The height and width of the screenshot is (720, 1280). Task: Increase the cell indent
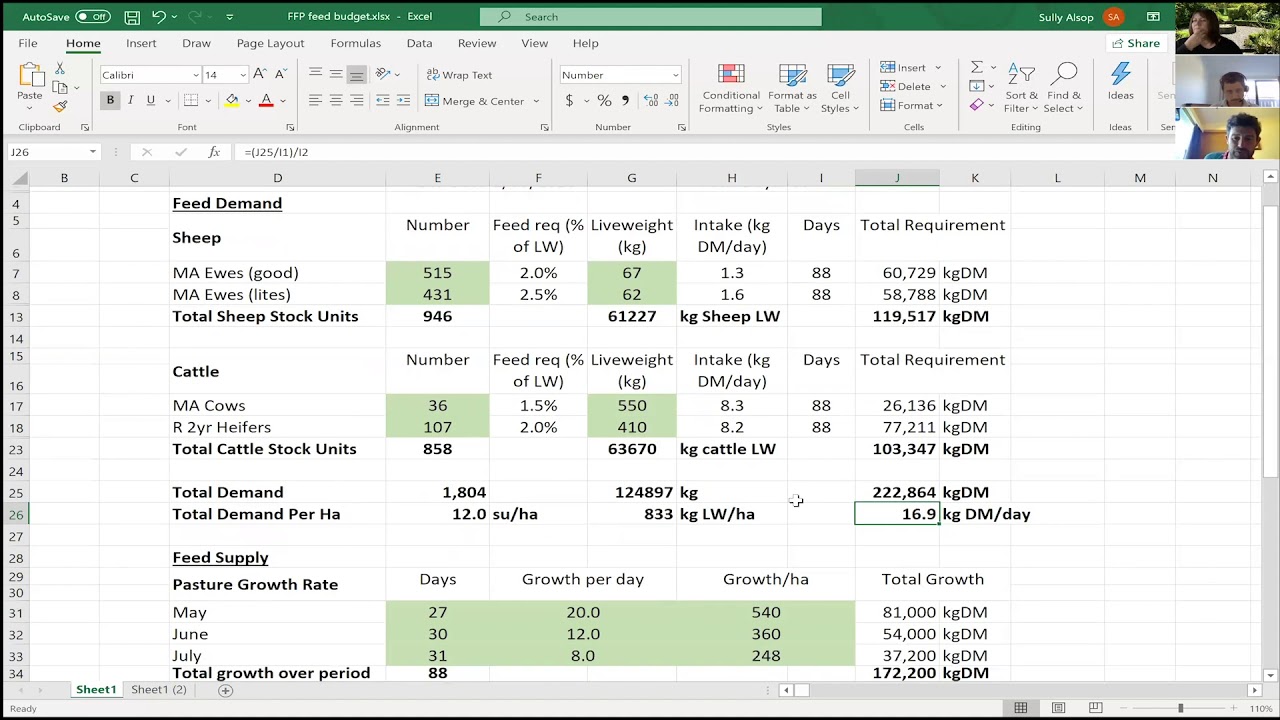[403, 101]
